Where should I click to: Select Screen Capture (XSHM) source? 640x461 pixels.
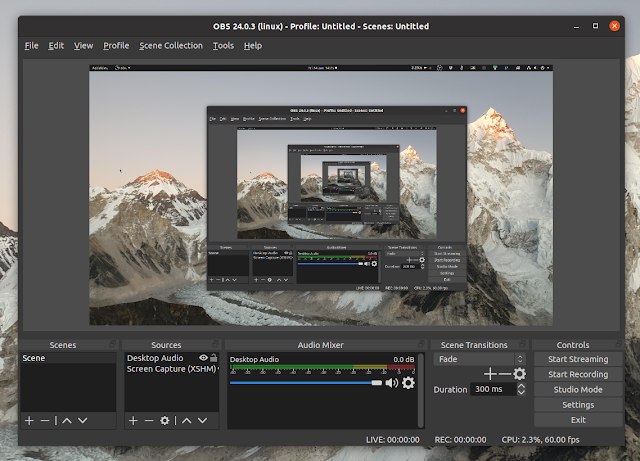[168, 369]
